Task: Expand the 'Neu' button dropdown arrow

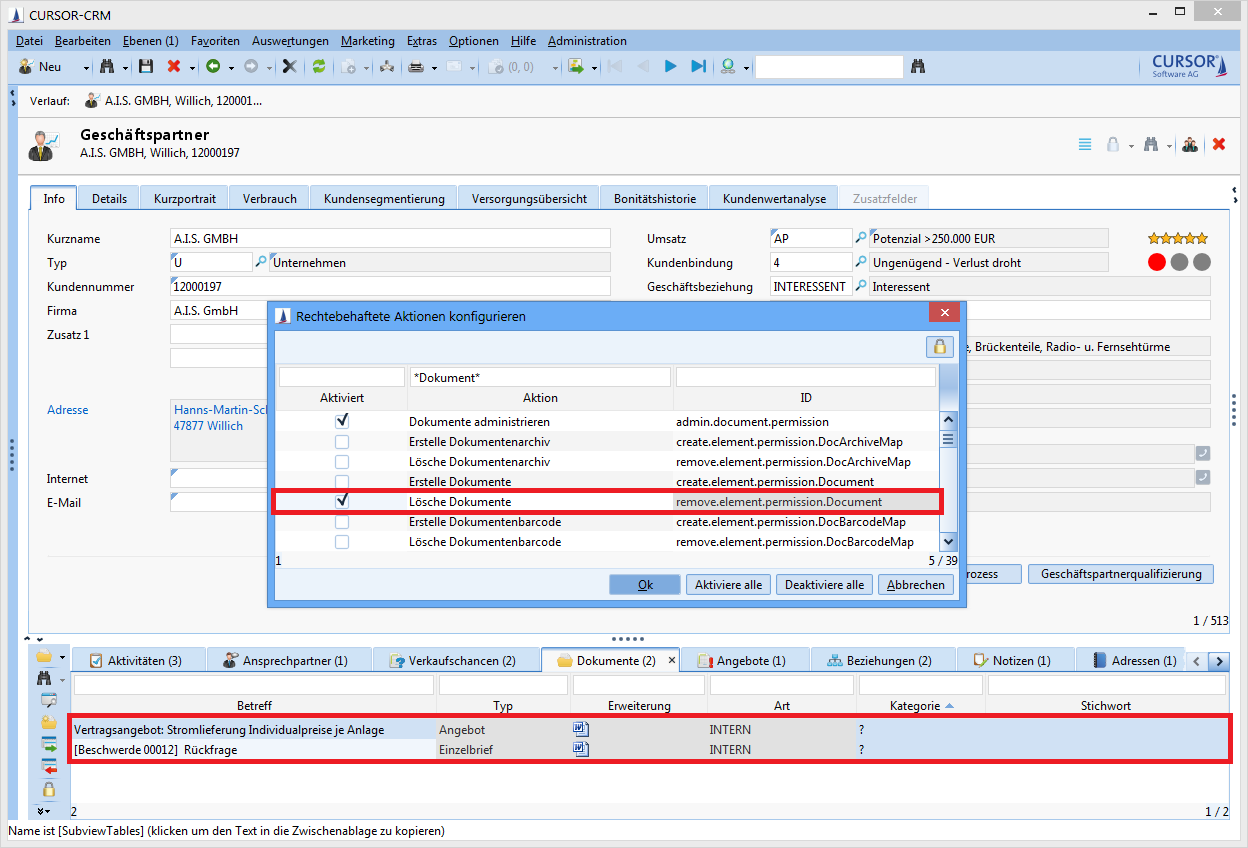Action: (x=86, y=68)
